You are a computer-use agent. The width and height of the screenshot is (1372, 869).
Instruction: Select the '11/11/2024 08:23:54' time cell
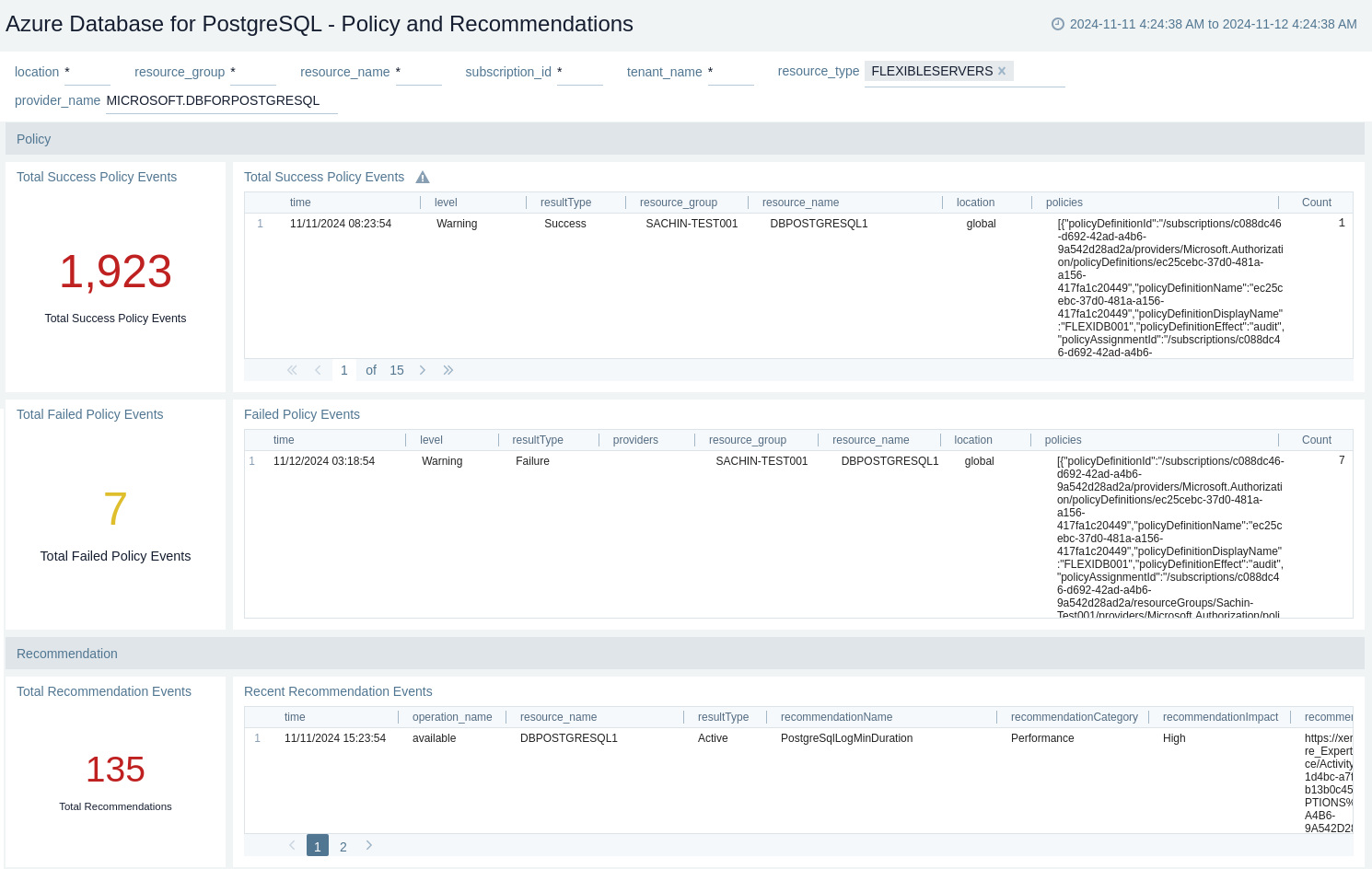341,224
